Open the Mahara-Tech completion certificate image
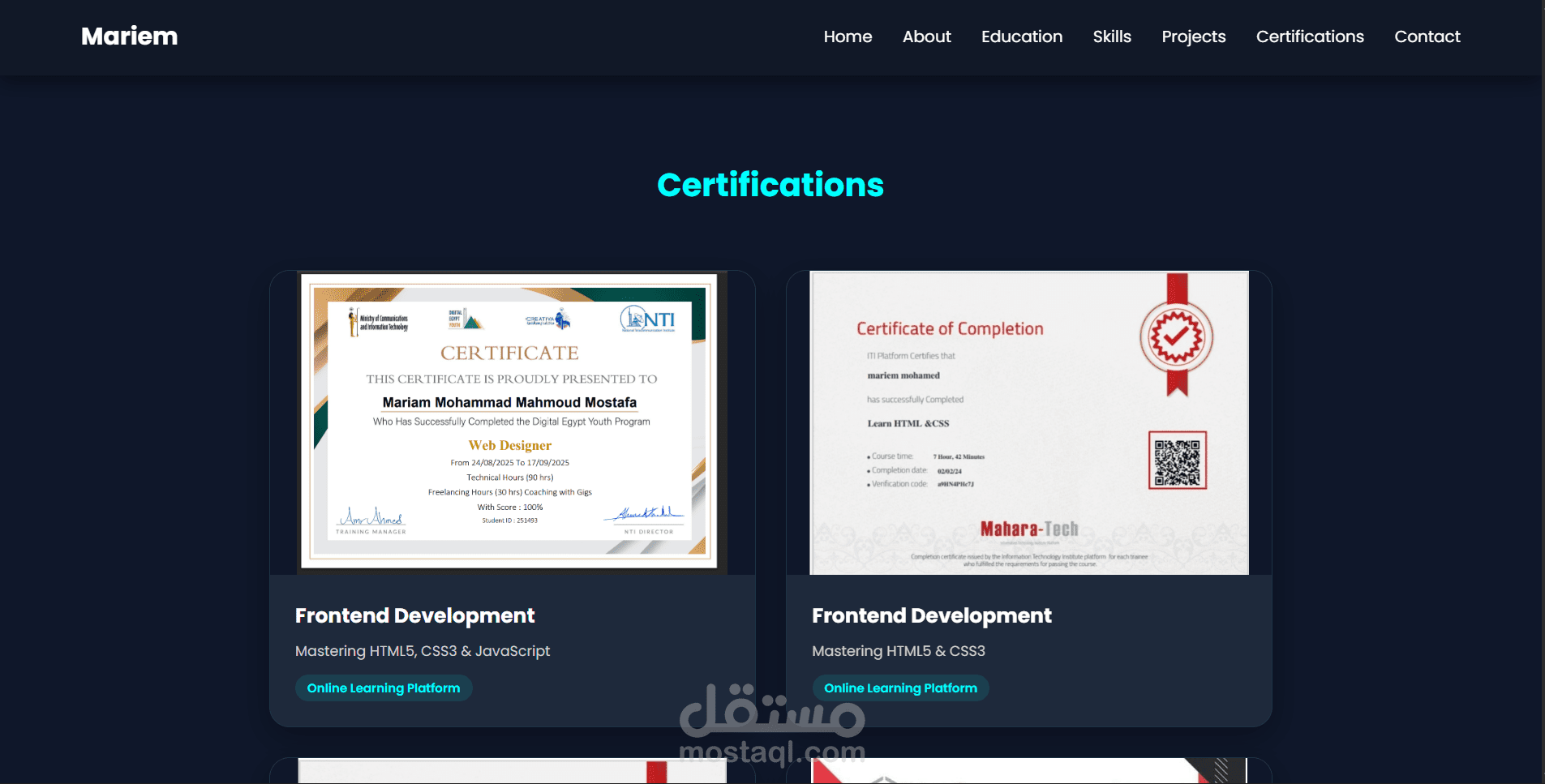This screenshot has height=784, width=1545. [1028, 422]
